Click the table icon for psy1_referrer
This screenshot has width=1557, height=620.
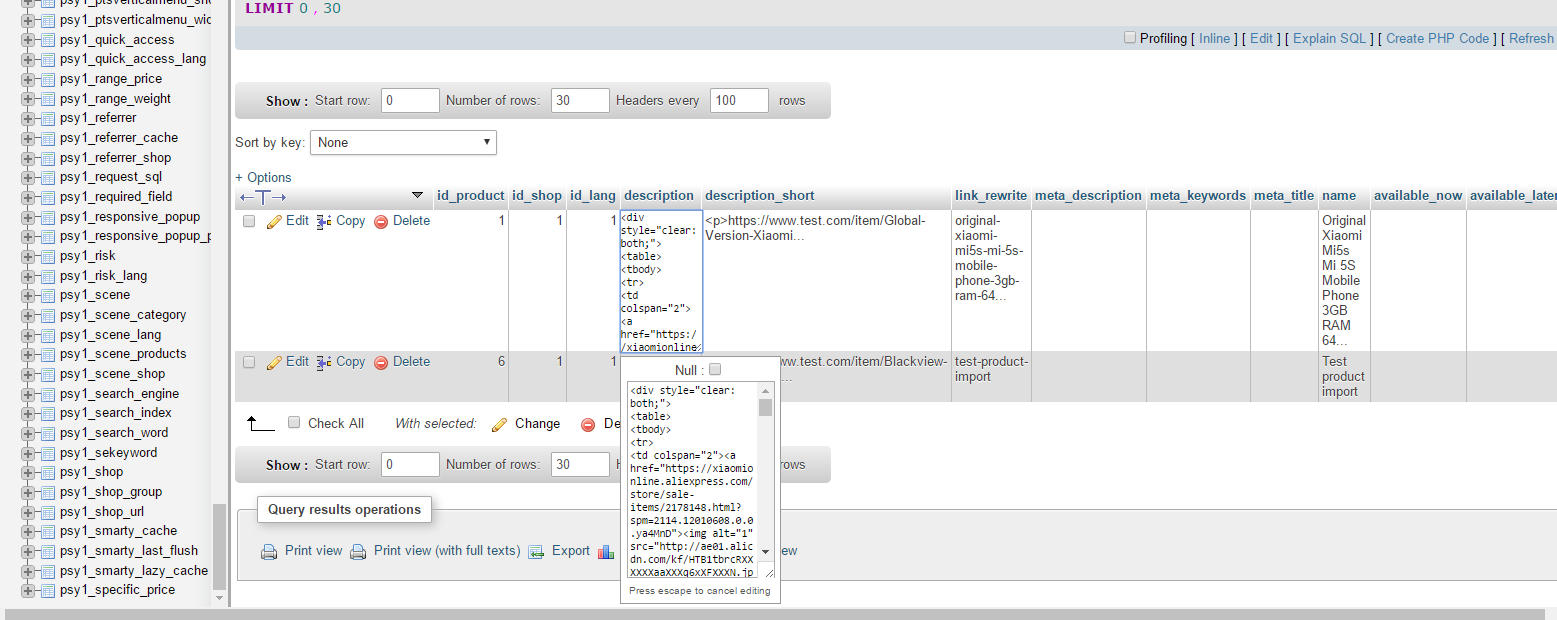[x=47, y=118]
